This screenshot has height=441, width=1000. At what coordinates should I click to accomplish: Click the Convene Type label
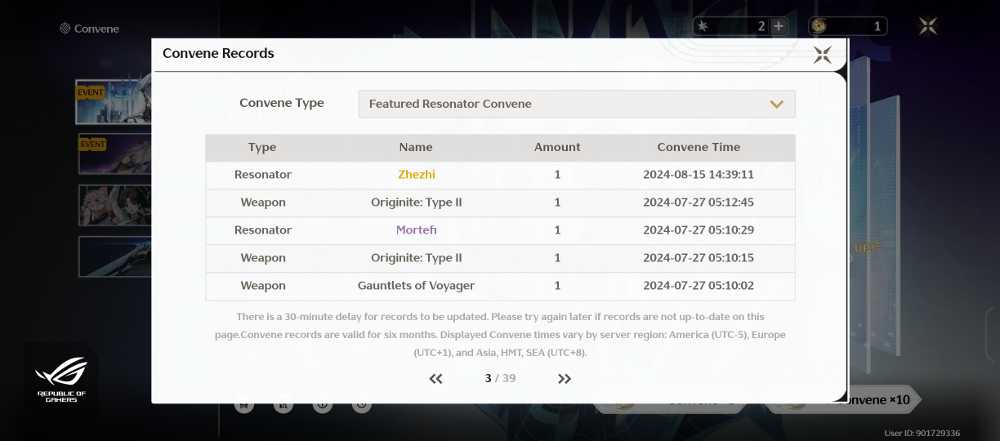click(x=281, y=103)
